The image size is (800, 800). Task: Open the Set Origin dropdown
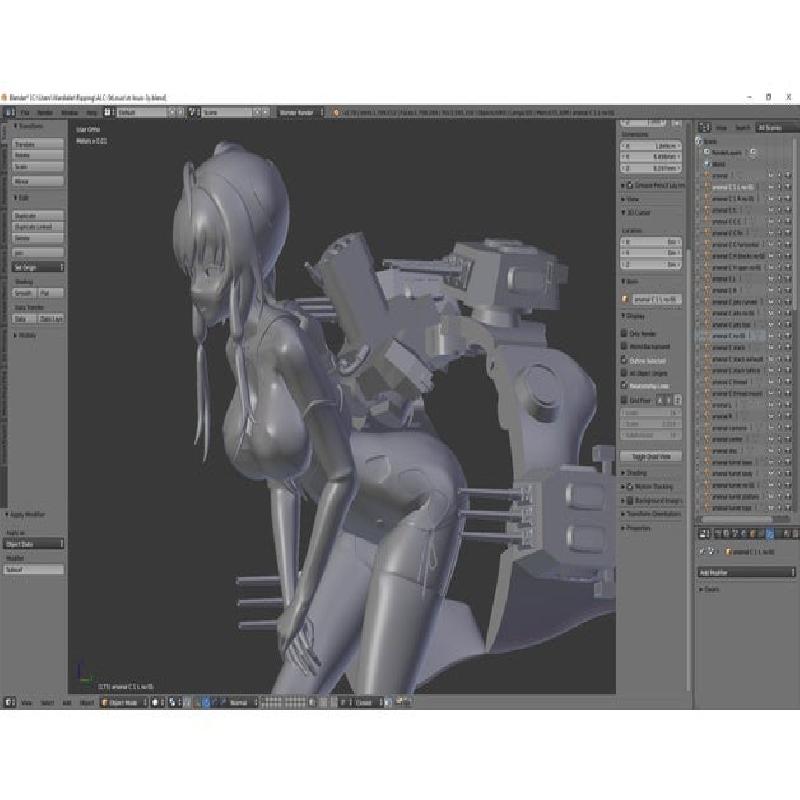[39, 267]
